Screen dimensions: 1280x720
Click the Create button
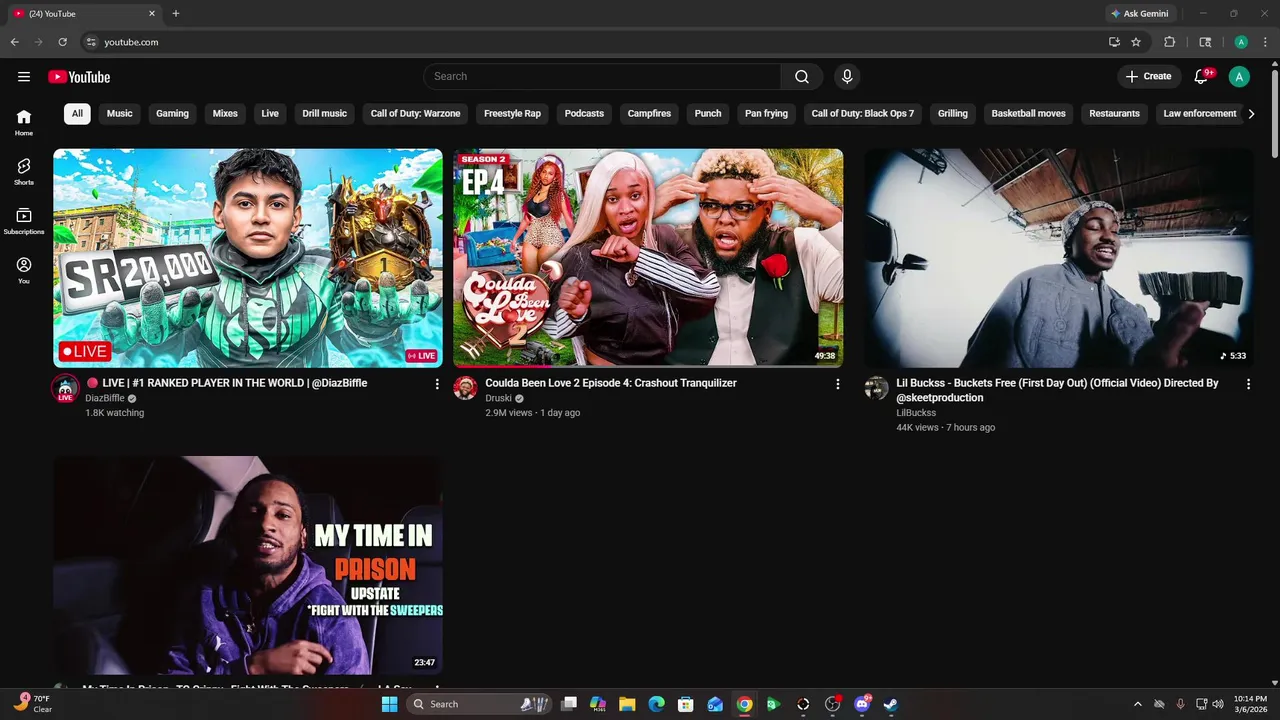1149,77
